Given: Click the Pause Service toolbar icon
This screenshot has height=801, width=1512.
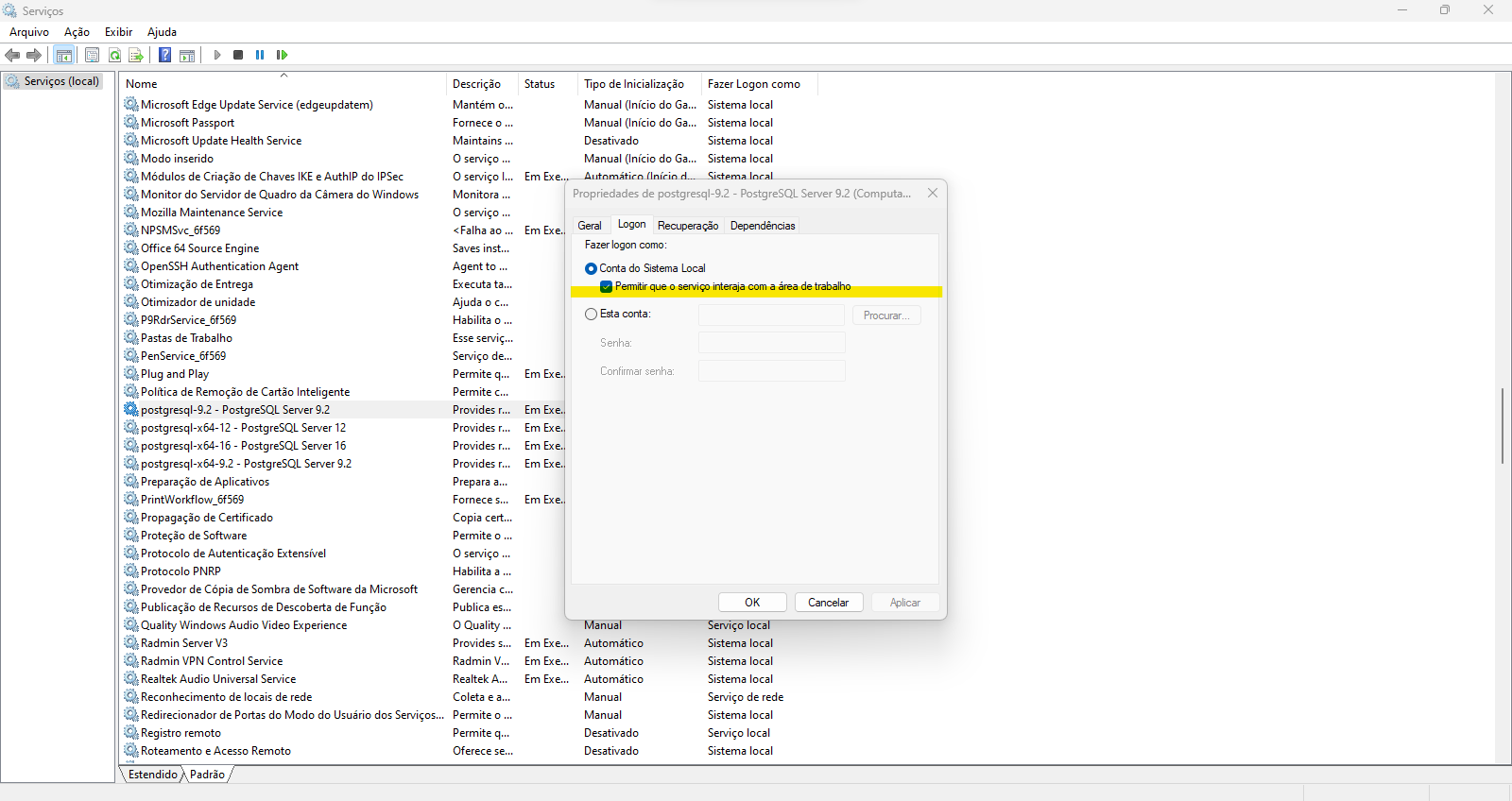Looking at the screenshot, I should [x=260, y=55].
